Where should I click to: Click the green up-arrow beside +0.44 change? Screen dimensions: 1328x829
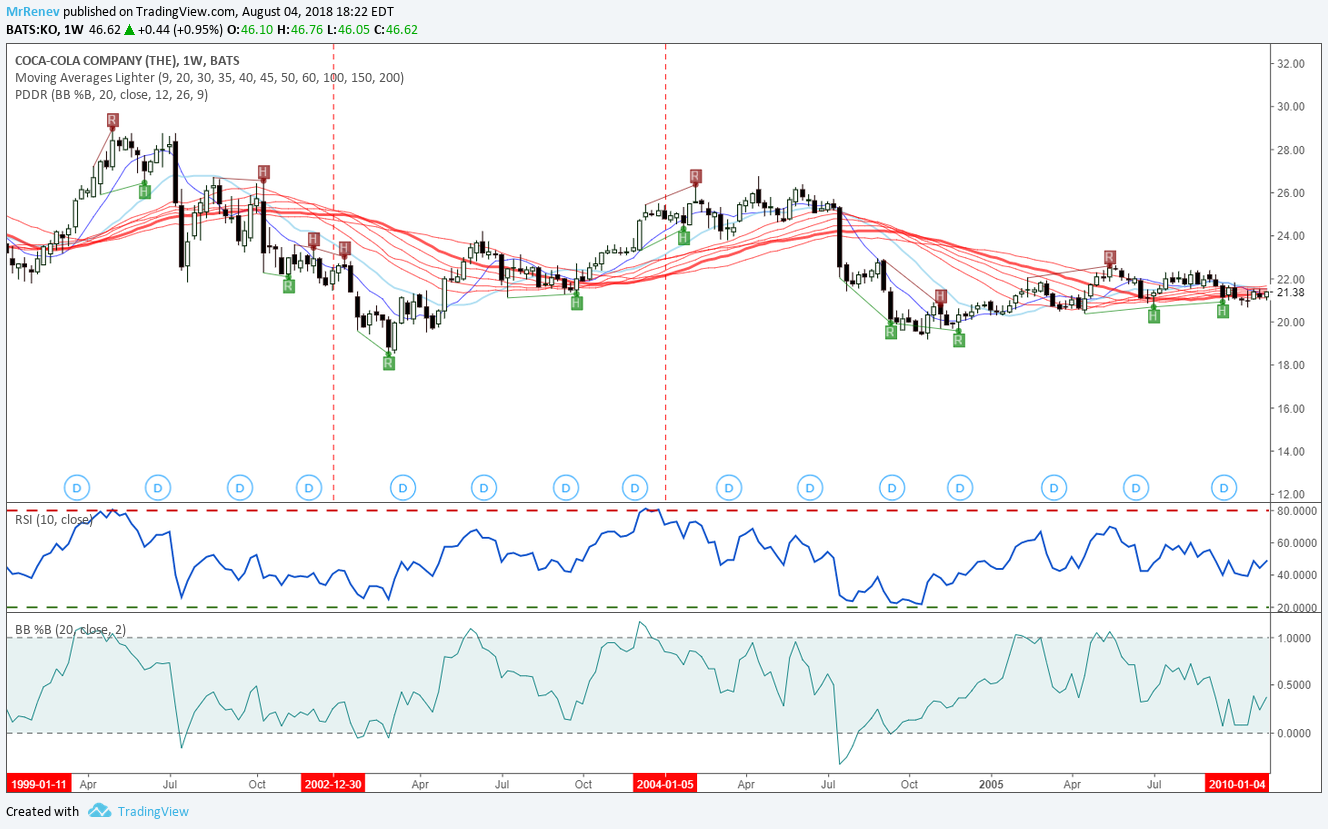(x=129, y=29)
